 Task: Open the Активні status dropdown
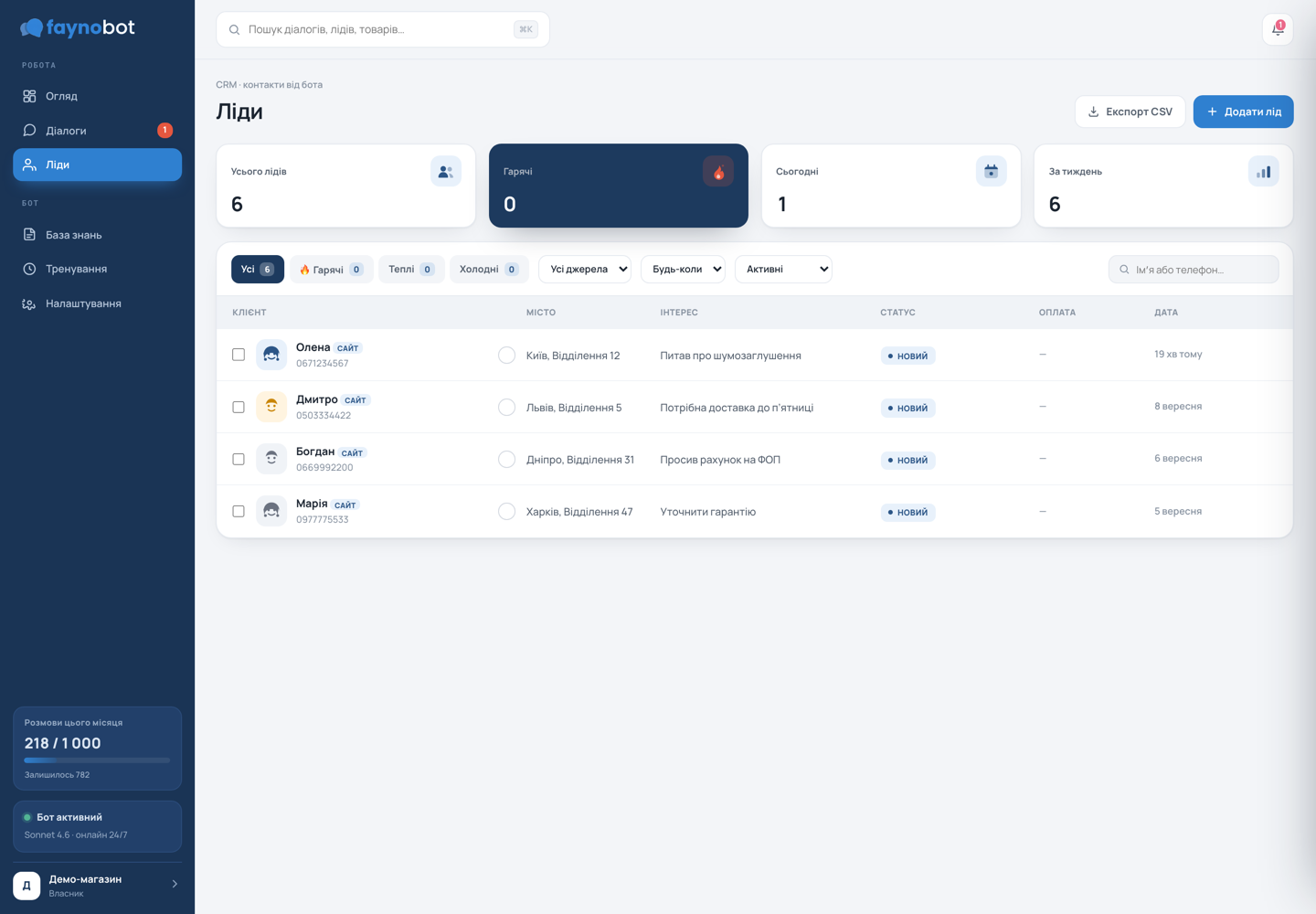[x=783, y=269]
